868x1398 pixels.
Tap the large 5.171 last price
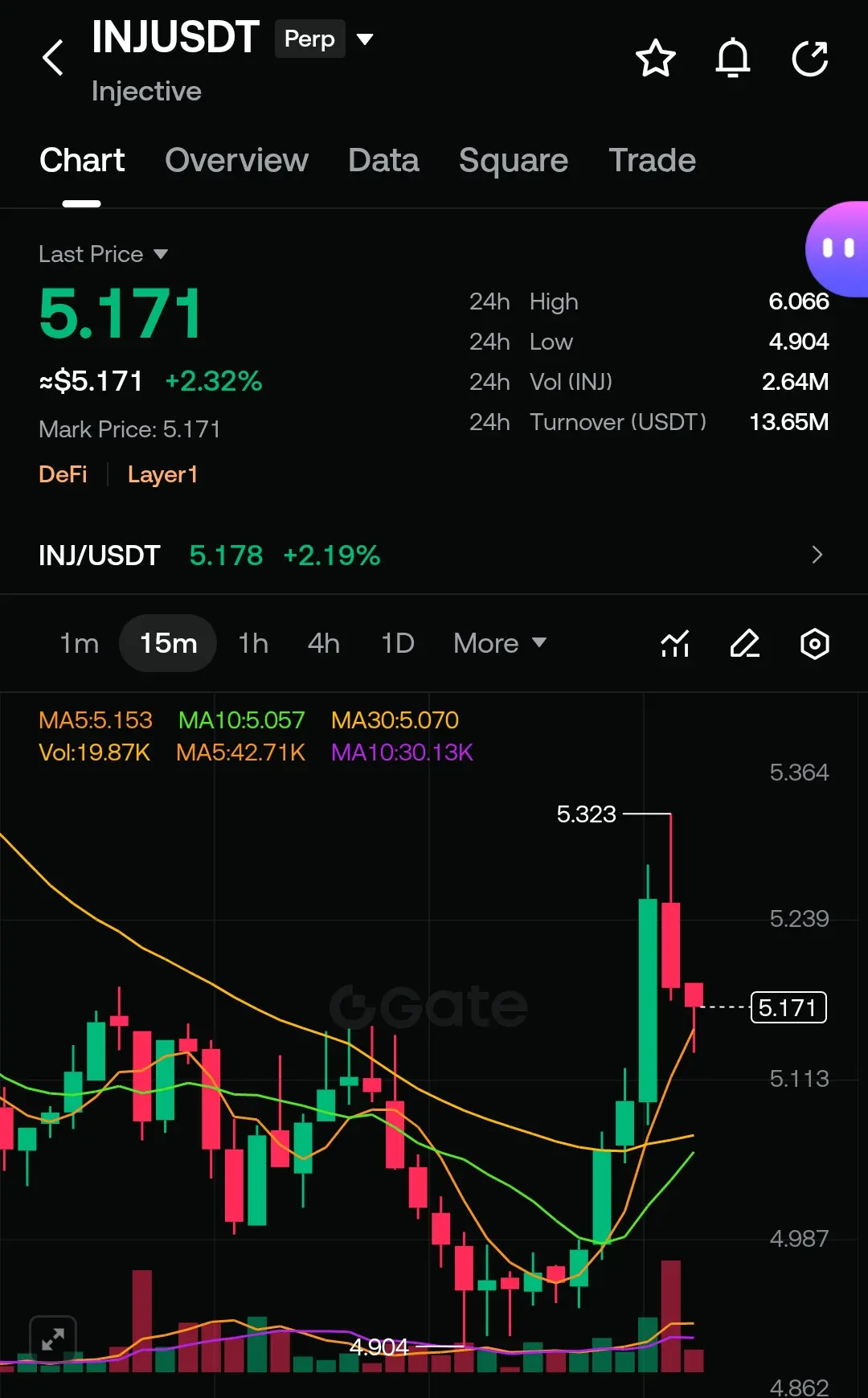121,314
